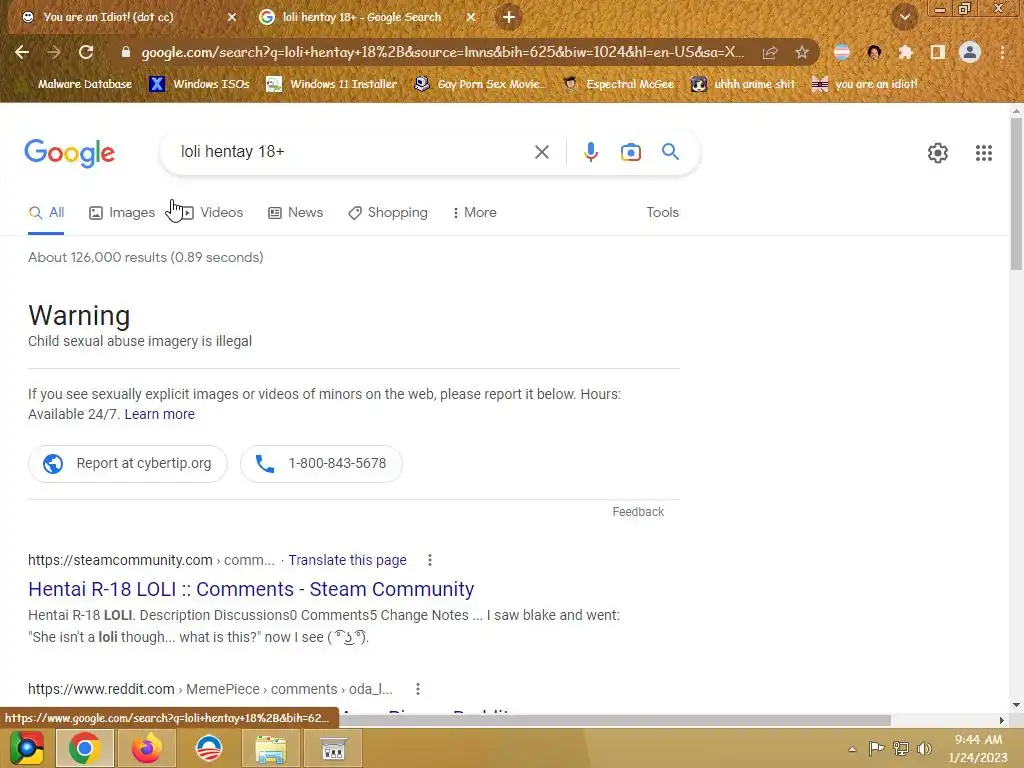Click the Share this page icon in address bar

[x=770, y=52]
